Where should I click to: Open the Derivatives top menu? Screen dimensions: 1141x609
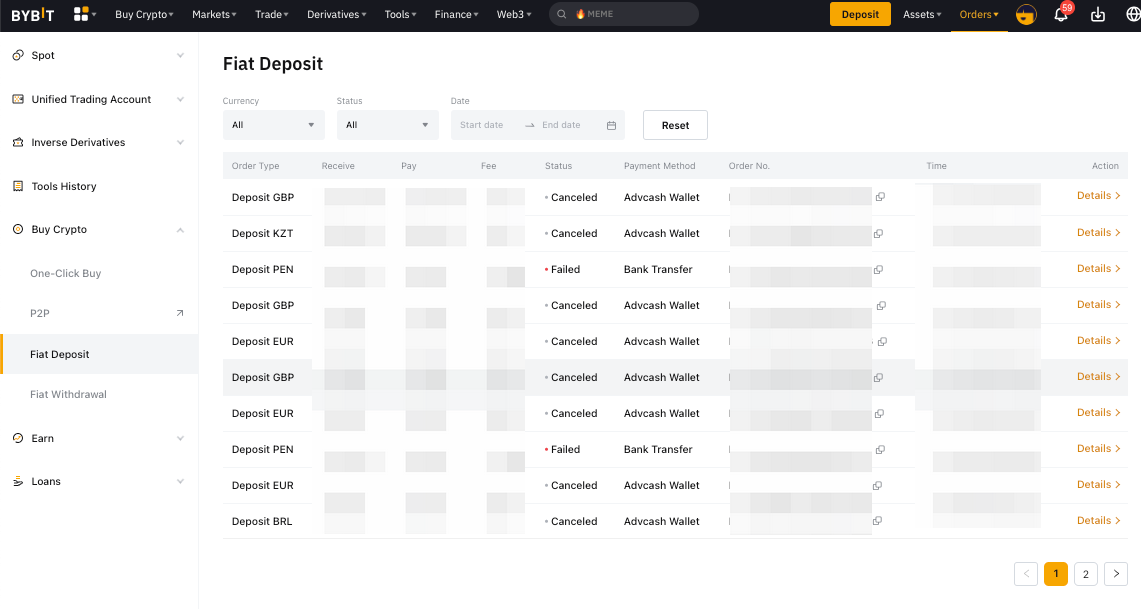(338, 15)
